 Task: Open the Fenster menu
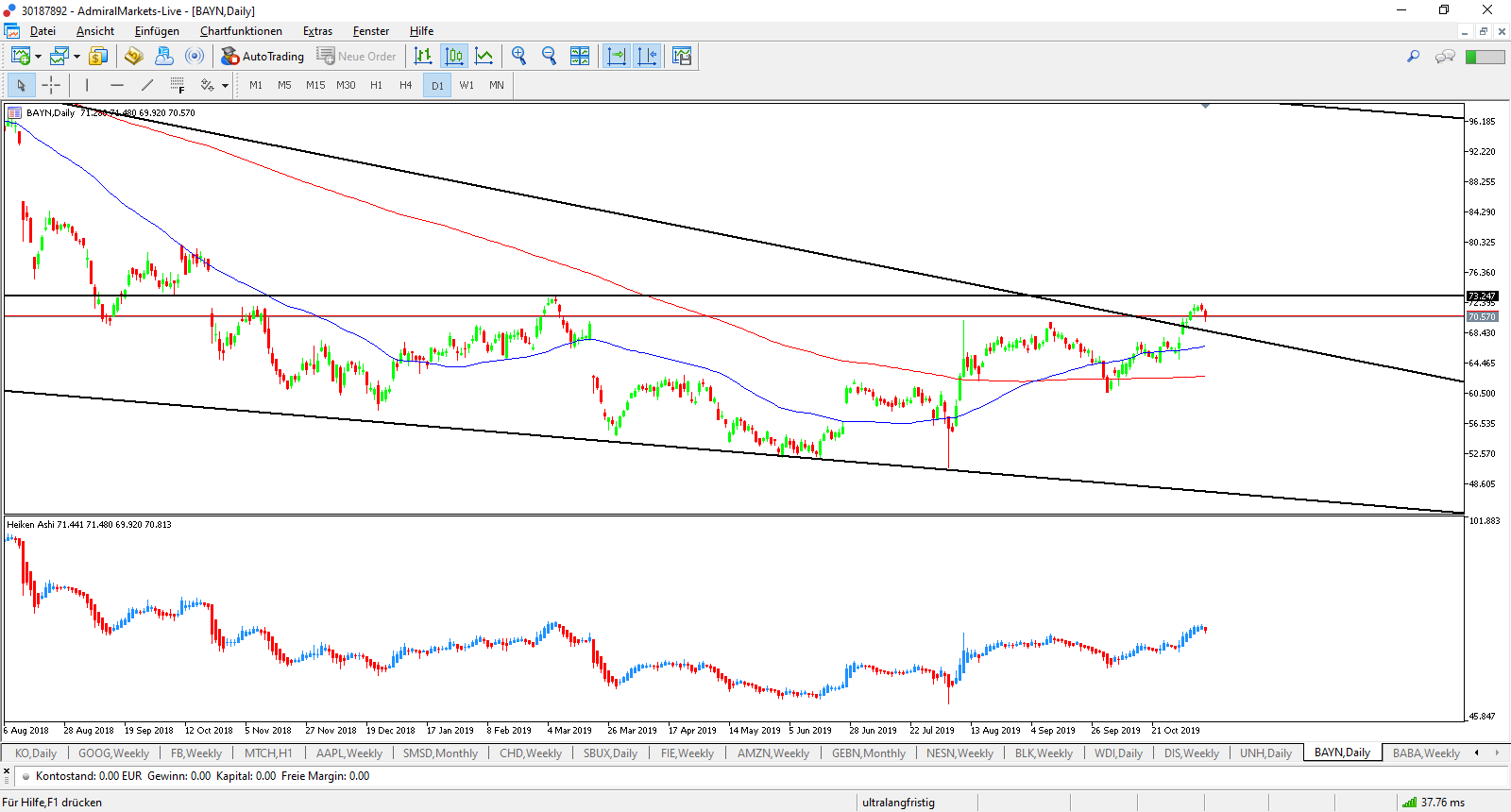coord(371,31)
